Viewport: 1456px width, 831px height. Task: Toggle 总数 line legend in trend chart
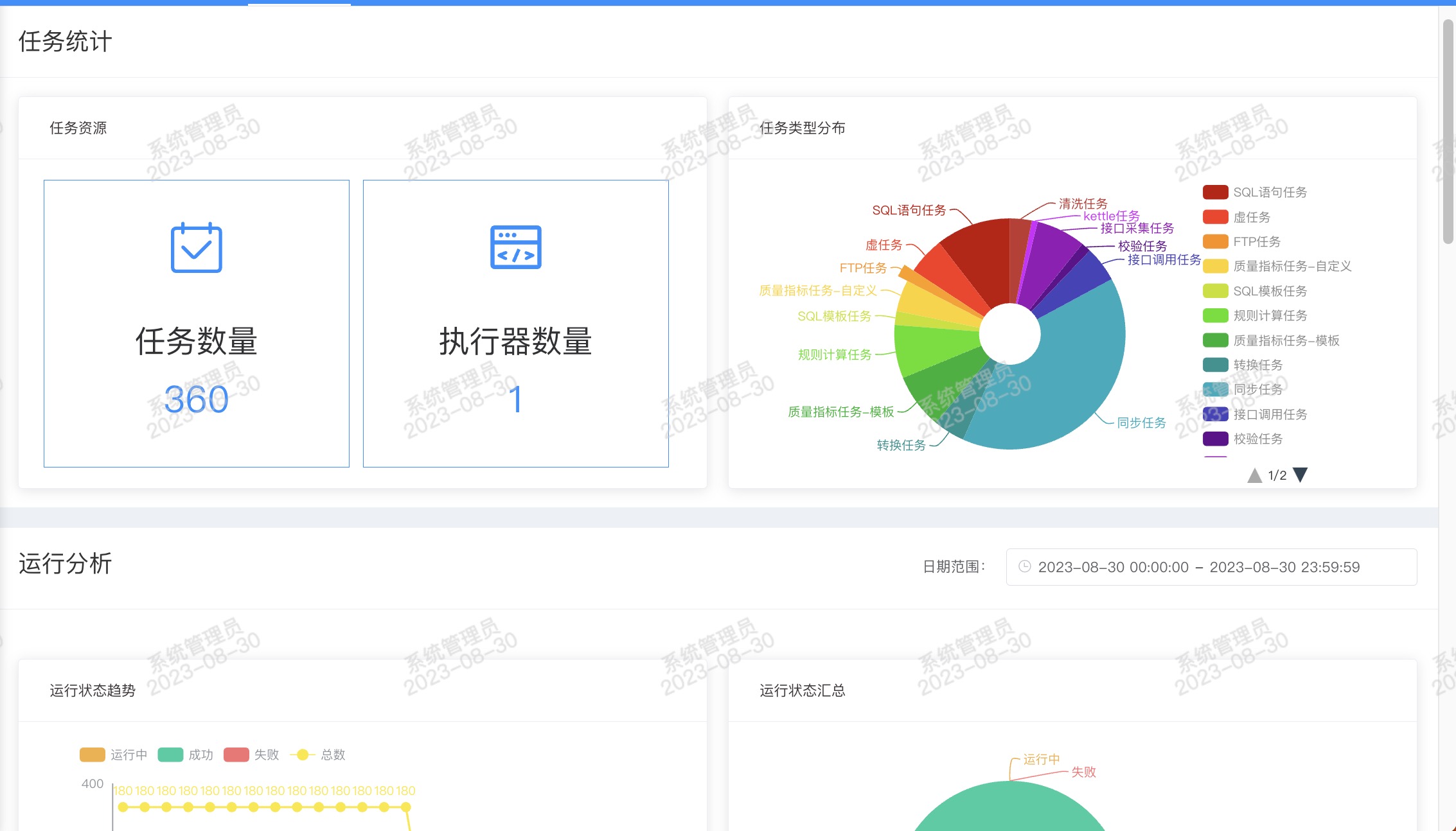coord(318,755)
